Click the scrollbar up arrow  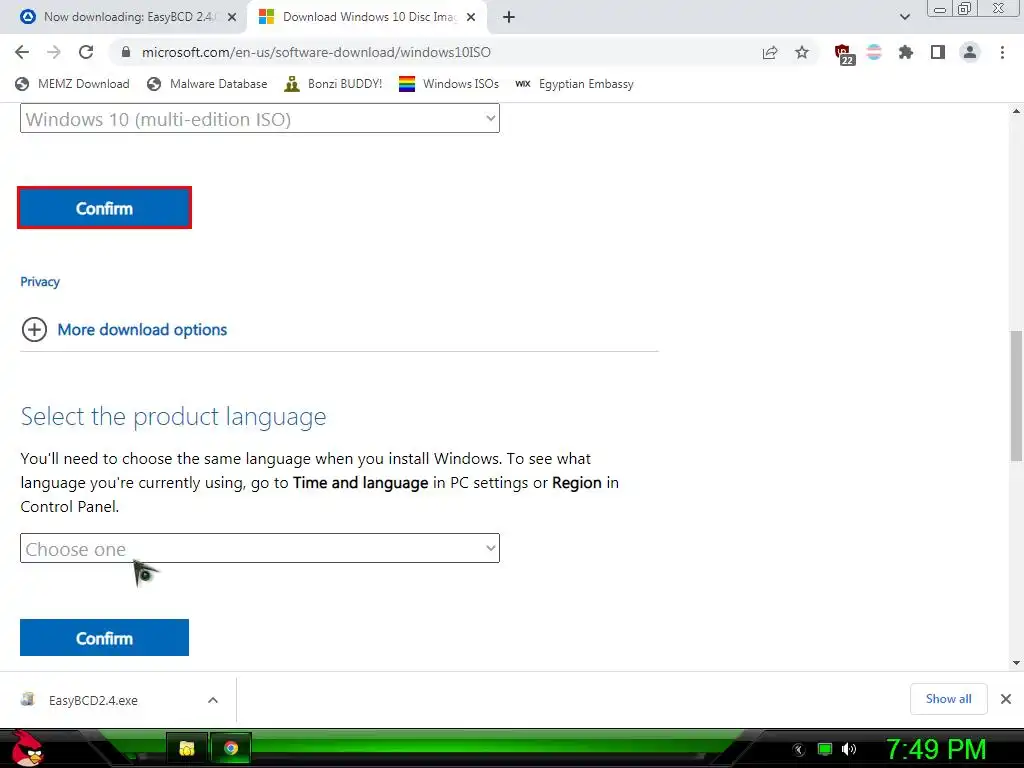coord(1016,112)
